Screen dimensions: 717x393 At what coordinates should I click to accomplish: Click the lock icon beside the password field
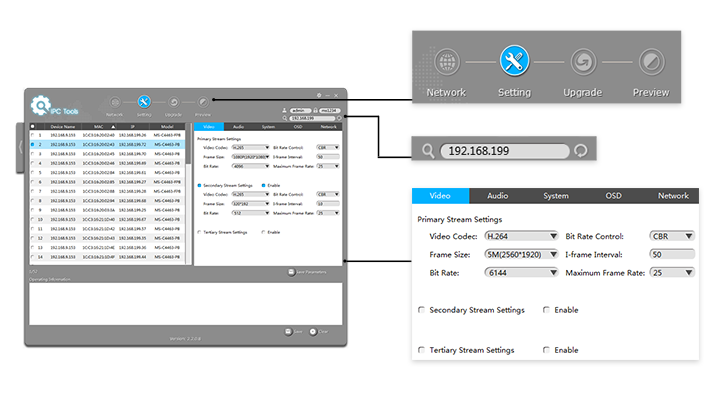tap(315, 110)
